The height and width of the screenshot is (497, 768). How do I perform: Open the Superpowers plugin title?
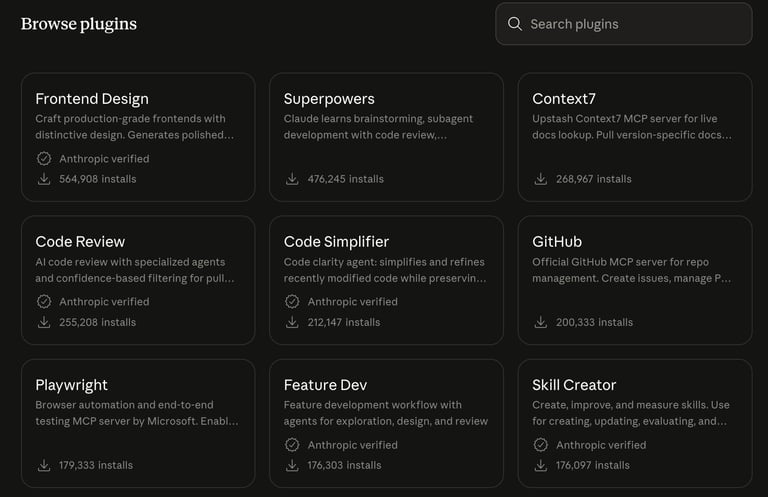(x=329, y=99)
